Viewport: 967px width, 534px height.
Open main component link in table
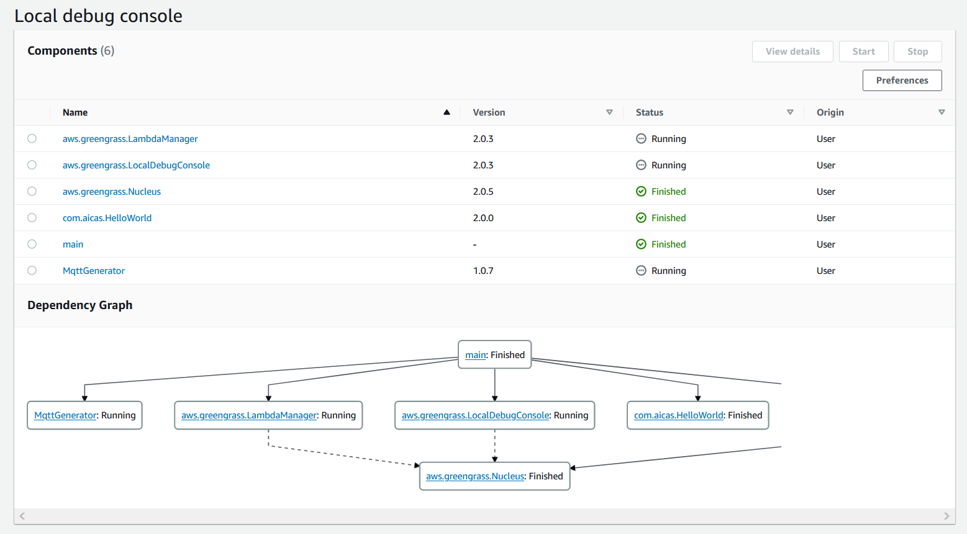tap(73, 244)
